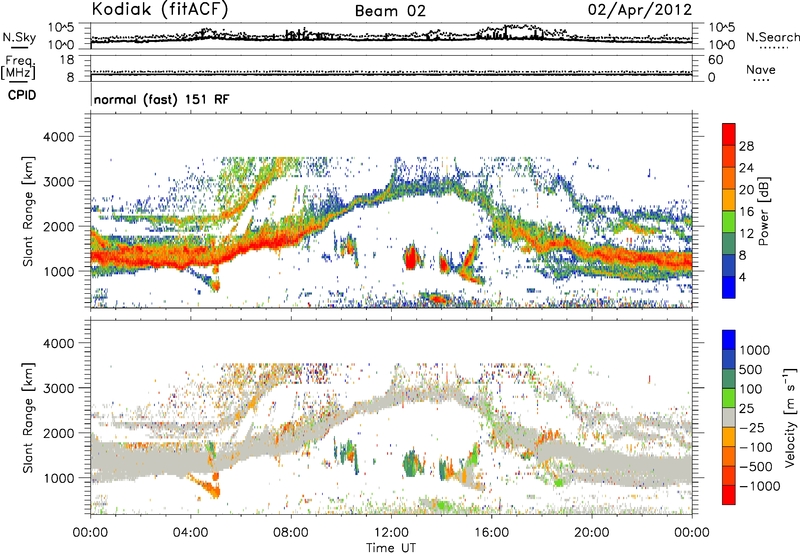
Task: Pick the red swatch below -1000 on the velocity colorbar
Action: pyautogui.click(x=729, y=495)
